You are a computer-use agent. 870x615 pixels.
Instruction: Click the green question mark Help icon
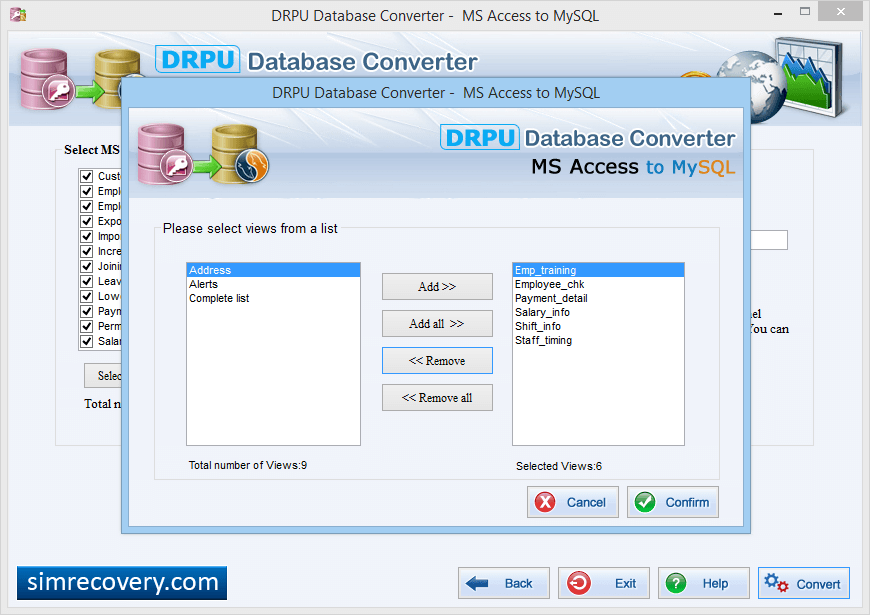tap(676, 583)
